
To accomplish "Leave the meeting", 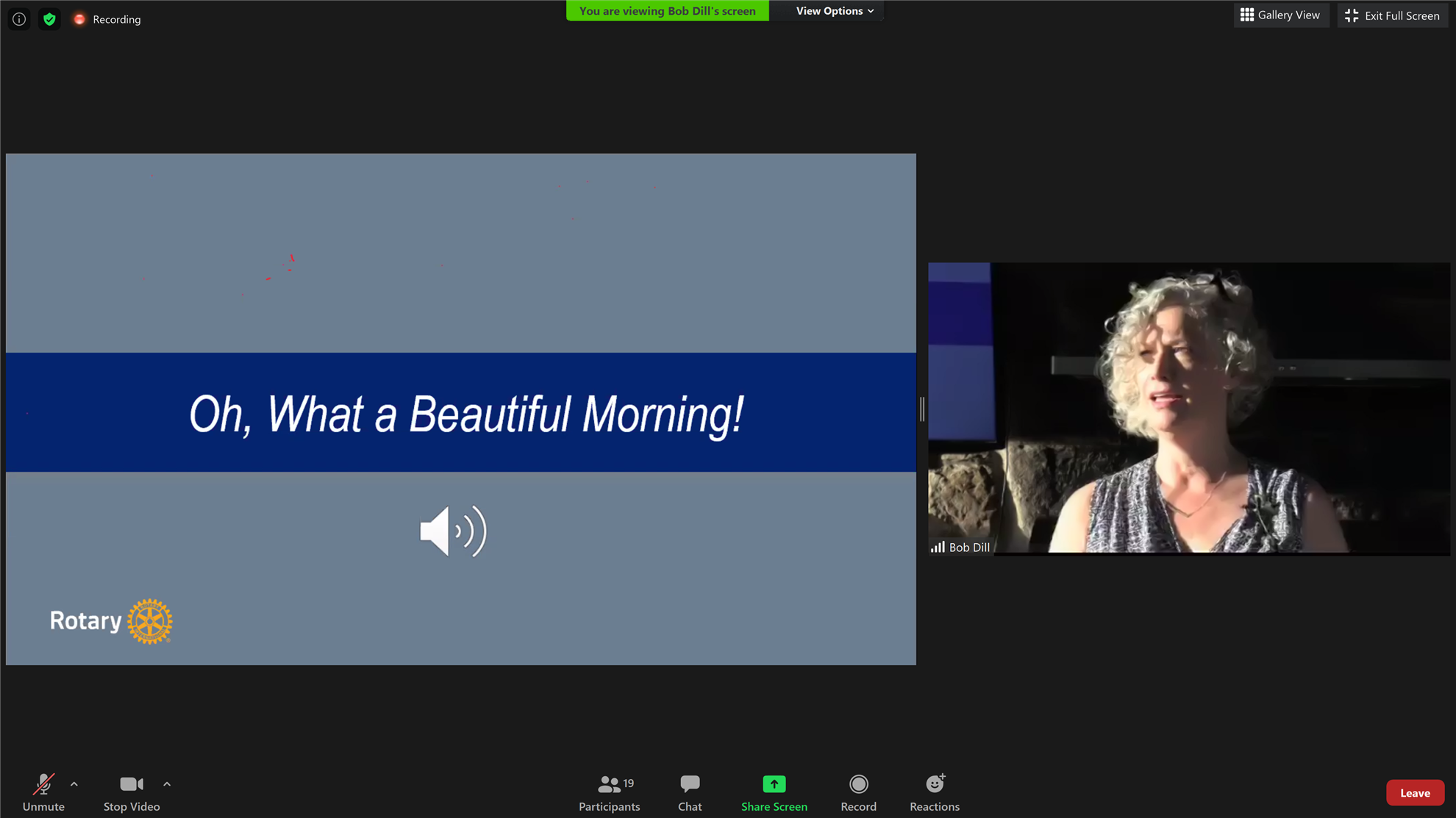I will tap(1414, 792).
